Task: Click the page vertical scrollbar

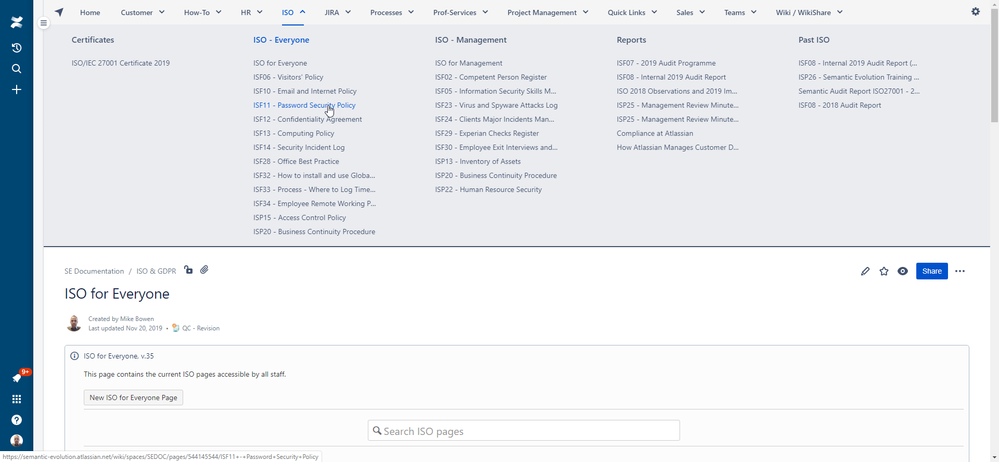Action: coord(995,64)
